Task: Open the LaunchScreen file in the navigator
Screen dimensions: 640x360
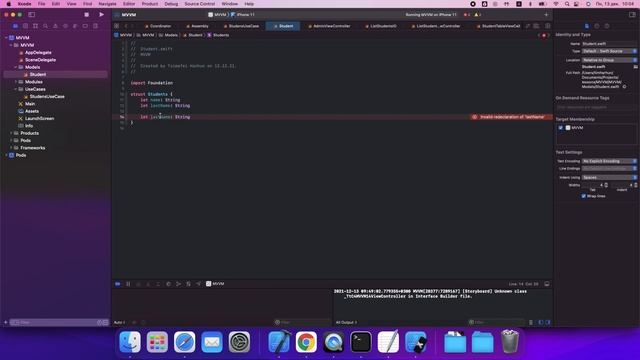Action: [39, 119]
